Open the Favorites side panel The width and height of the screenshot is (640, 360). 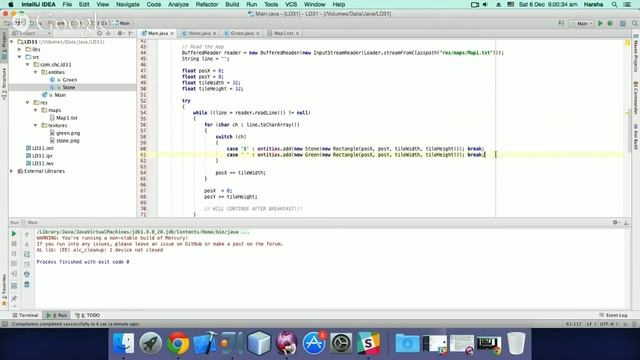point(4,291)
